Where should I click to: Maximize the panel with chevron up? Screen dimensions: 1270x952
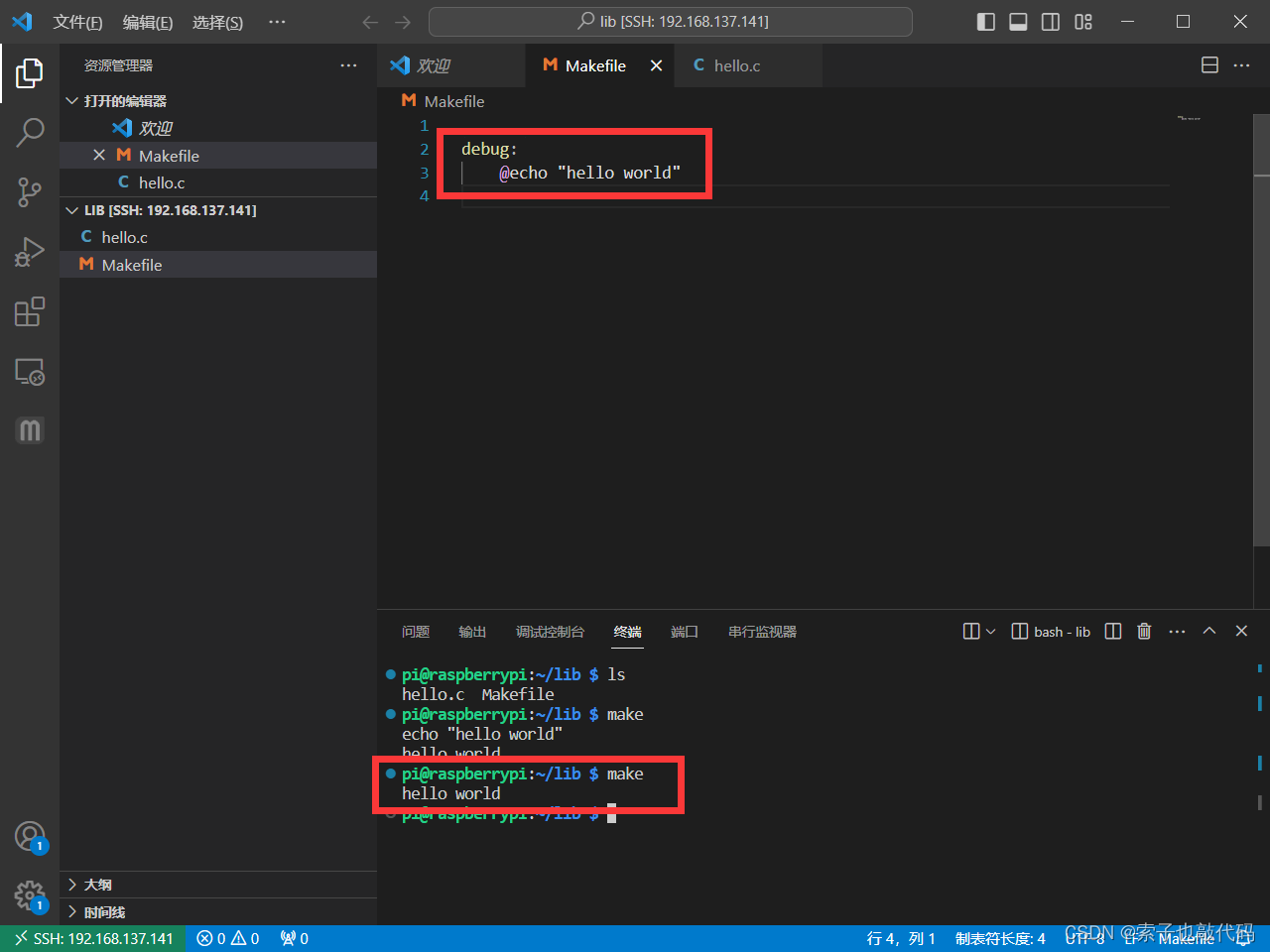click(x=1209, y=631)
